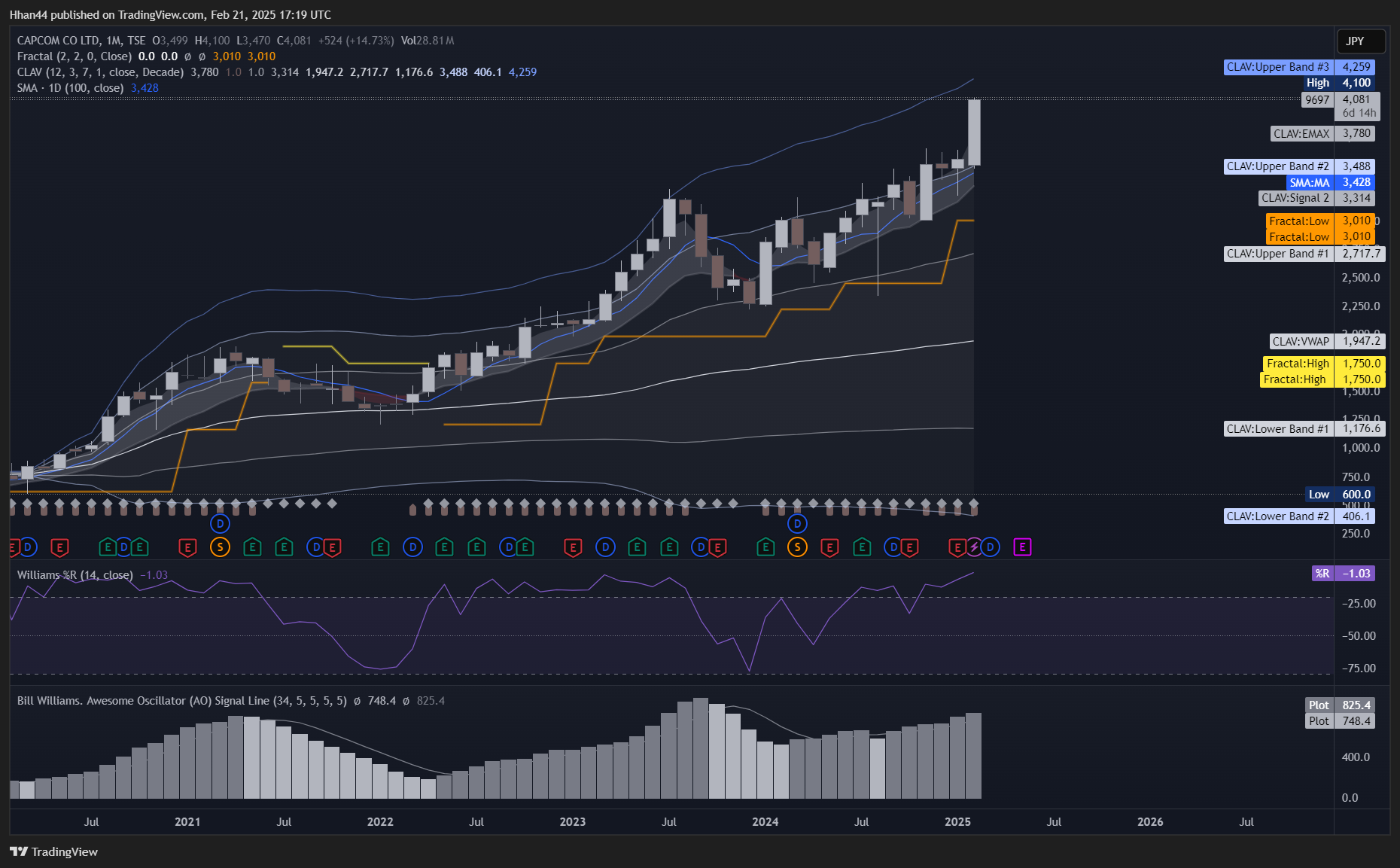1400x868 pixels.
Task: Click the current price 4,081 countdown label
Action: pos(1357,106)
